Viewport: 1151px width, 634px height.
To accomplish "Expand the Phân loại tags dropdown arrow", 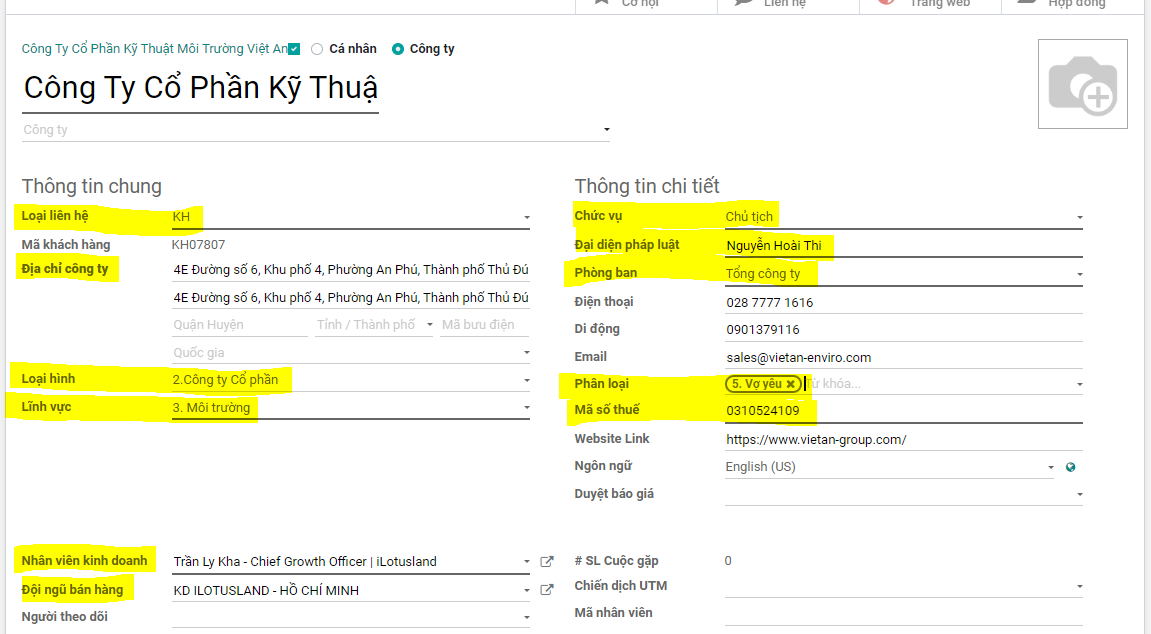I will [x=1080, y=385].
